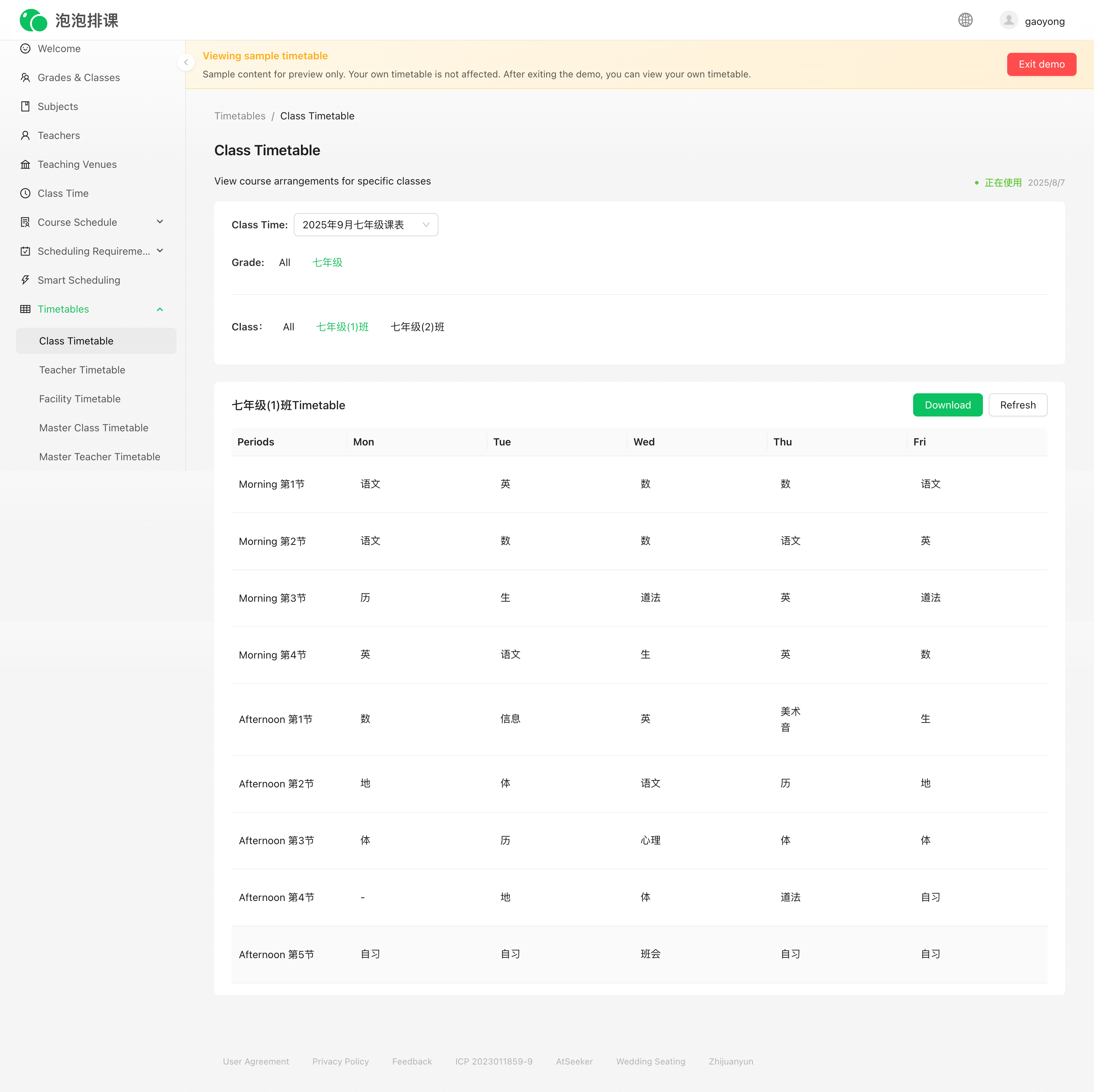Image resolution: width=1094 pixels, height=1092 pixels.
Task: Click the Grades & Classes sidebar icon
Action: 25,77
